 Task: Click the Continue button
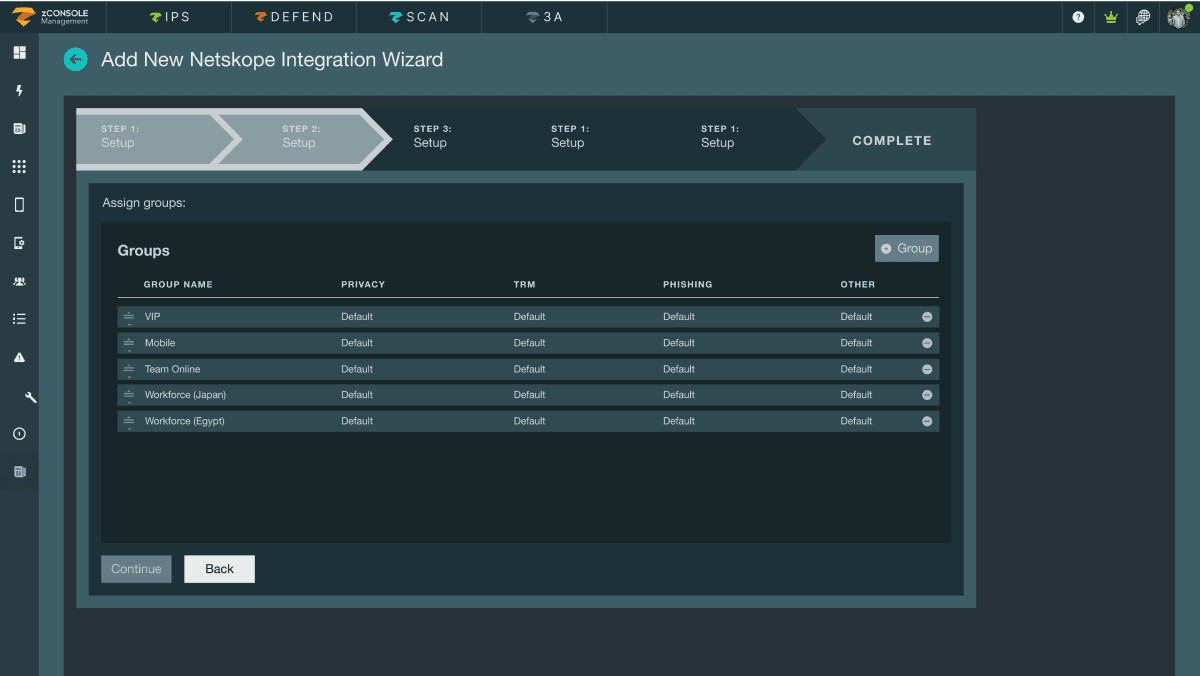point(136,568)
